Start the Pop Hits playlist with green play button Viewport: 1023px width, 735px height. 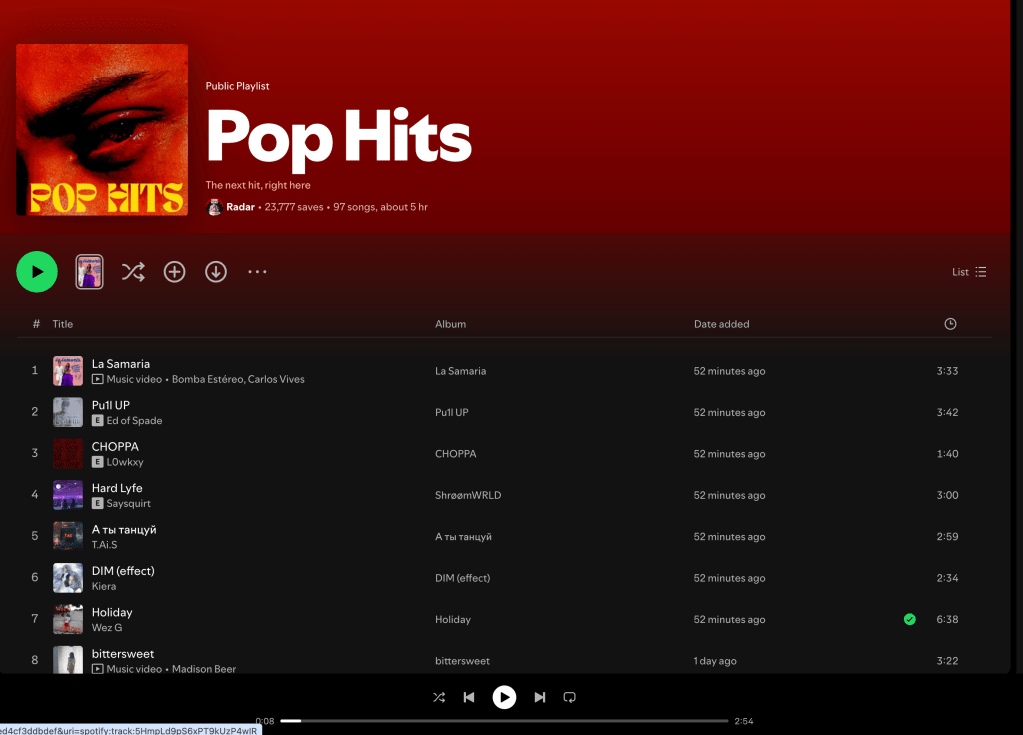pyautogui.click(x=37, y=272)
